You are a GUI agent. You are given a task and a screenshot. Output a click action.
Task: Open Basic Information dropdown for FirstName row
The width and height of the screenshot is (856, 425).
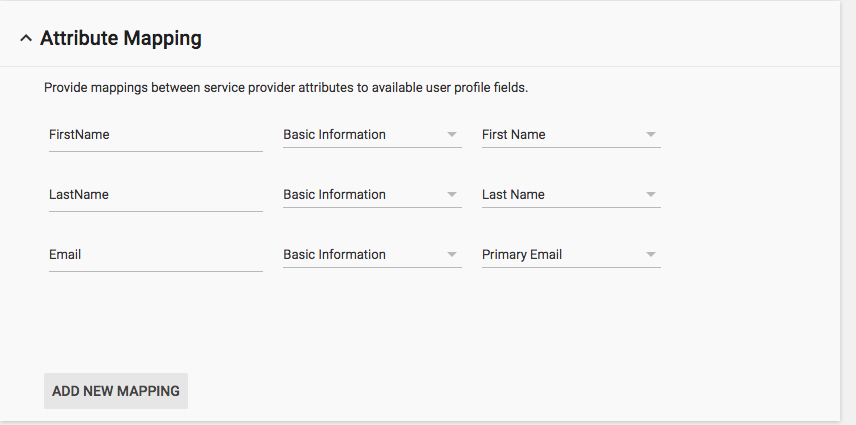point(360,135)
